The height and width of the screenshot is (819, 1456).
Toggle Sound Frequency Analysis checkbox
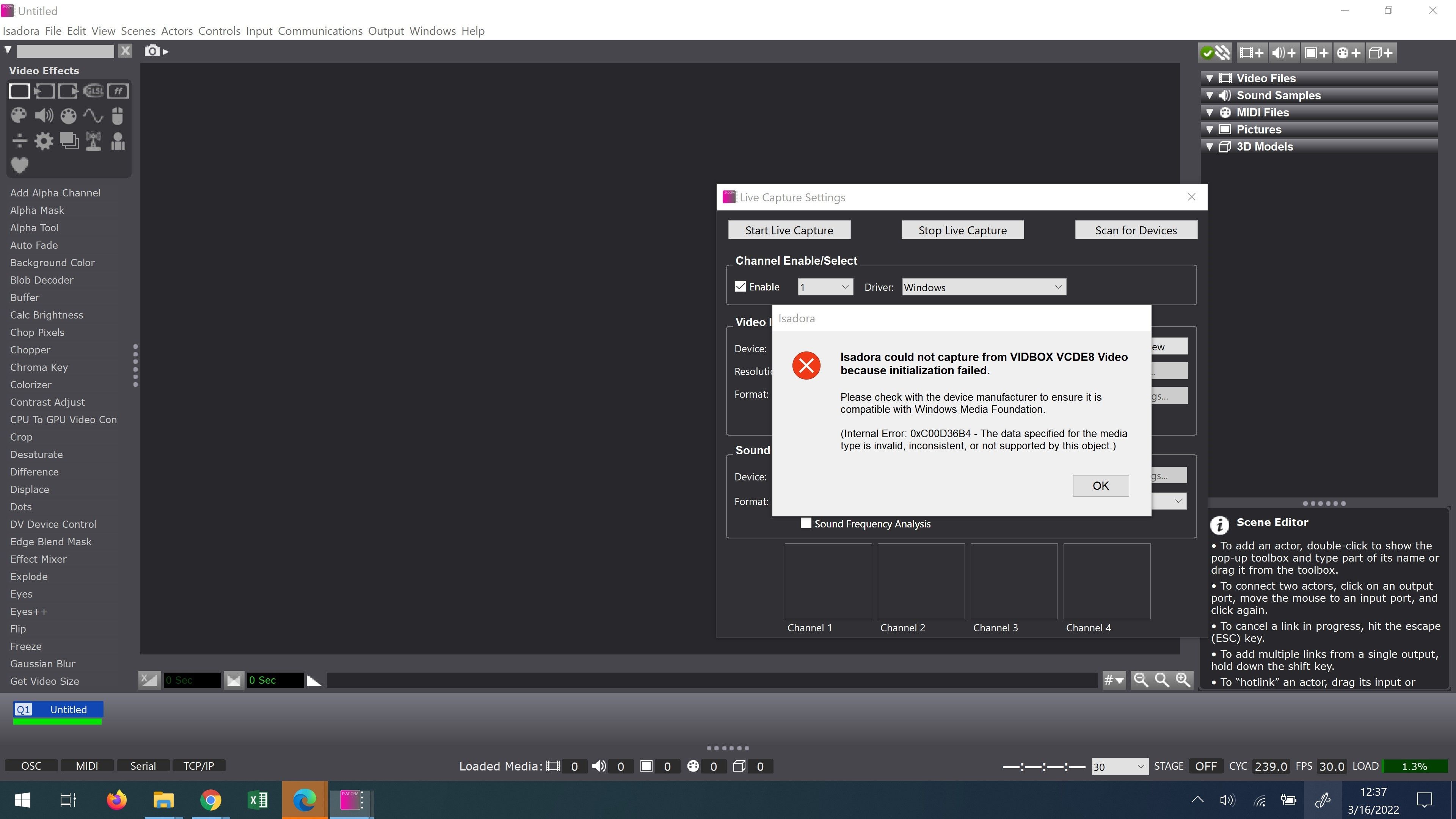806,523
